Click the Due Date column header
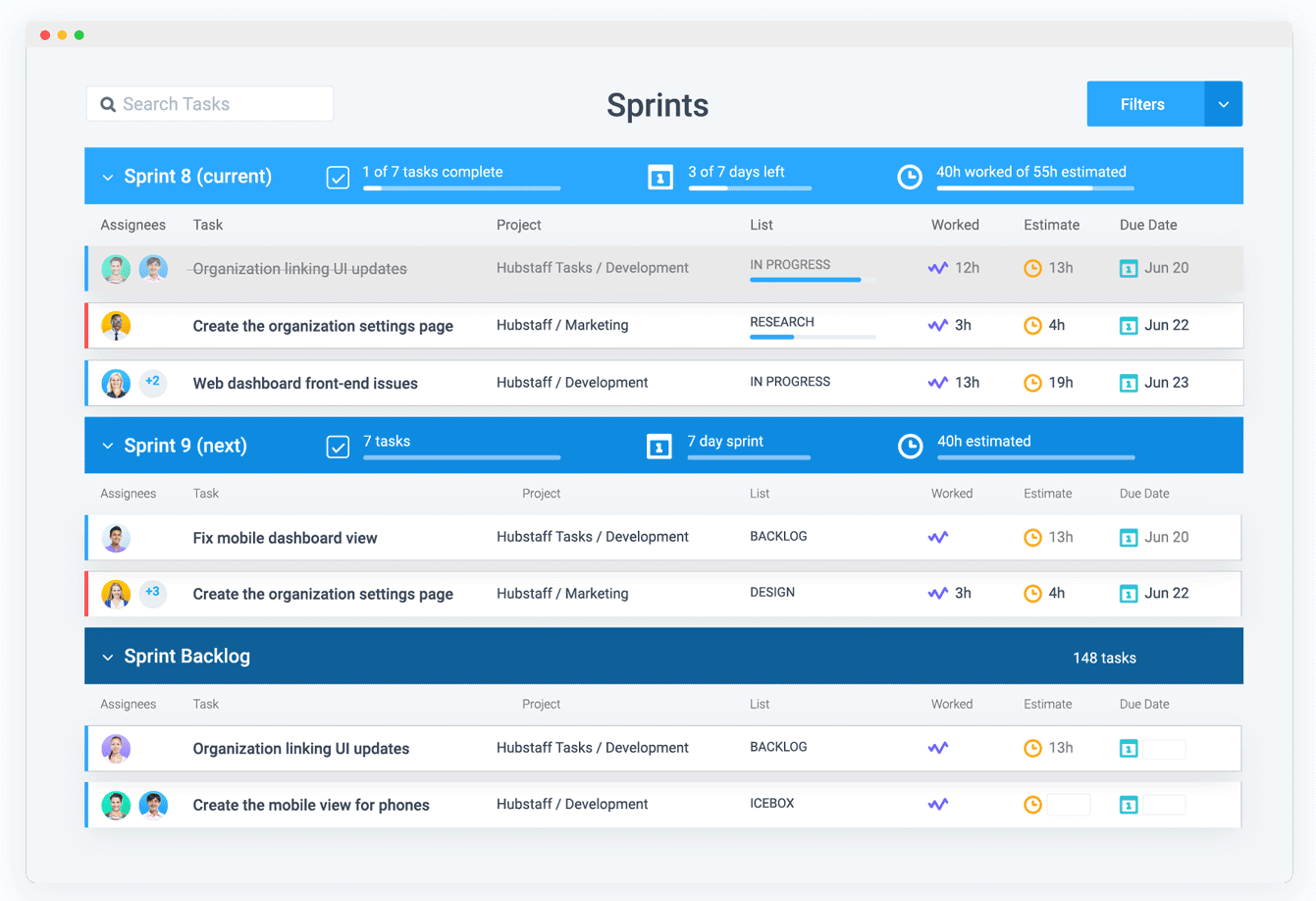The width and height of the screenshot is (1316, 901). 1147,225
